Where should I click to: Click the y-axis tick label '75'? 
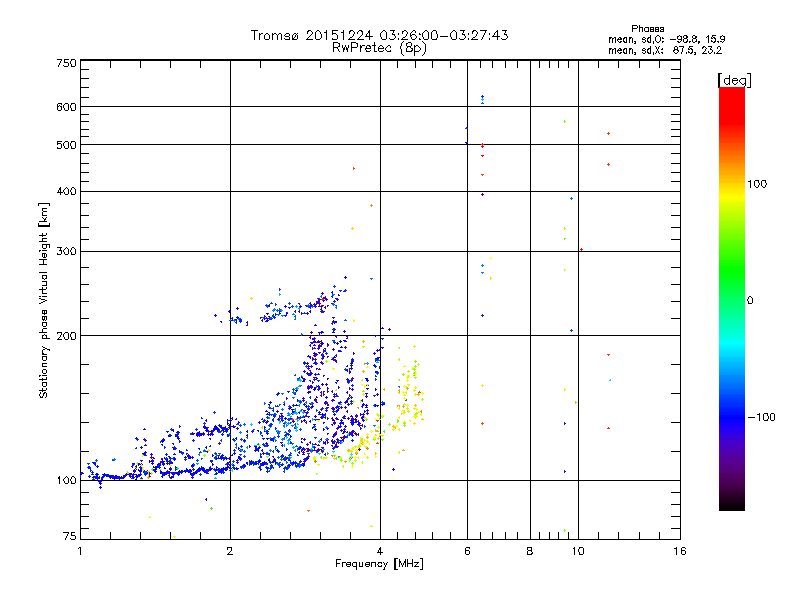[x=70, y=536]
